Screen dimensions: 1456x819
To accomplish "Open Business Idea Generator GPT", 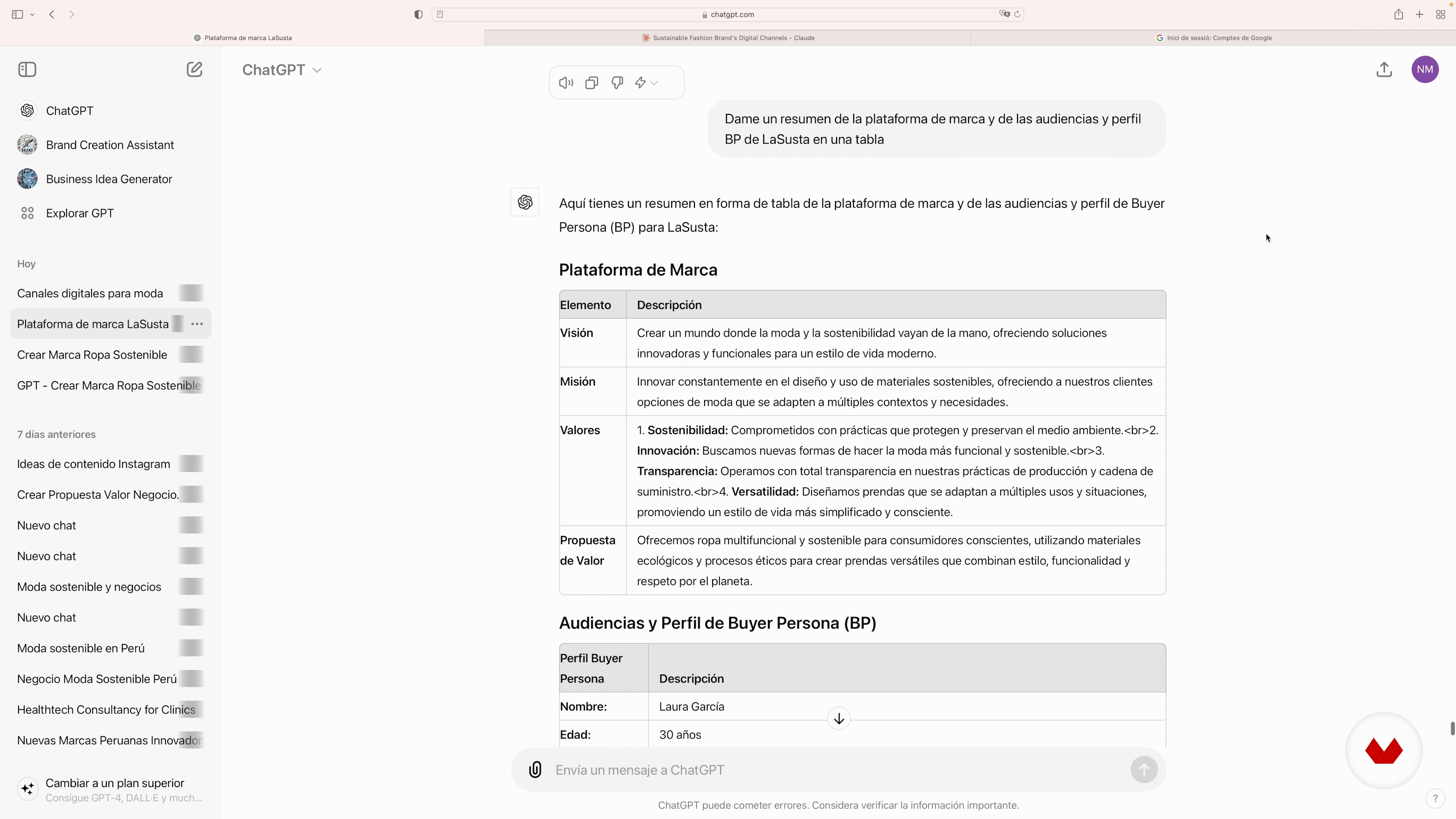I will 111,179.
